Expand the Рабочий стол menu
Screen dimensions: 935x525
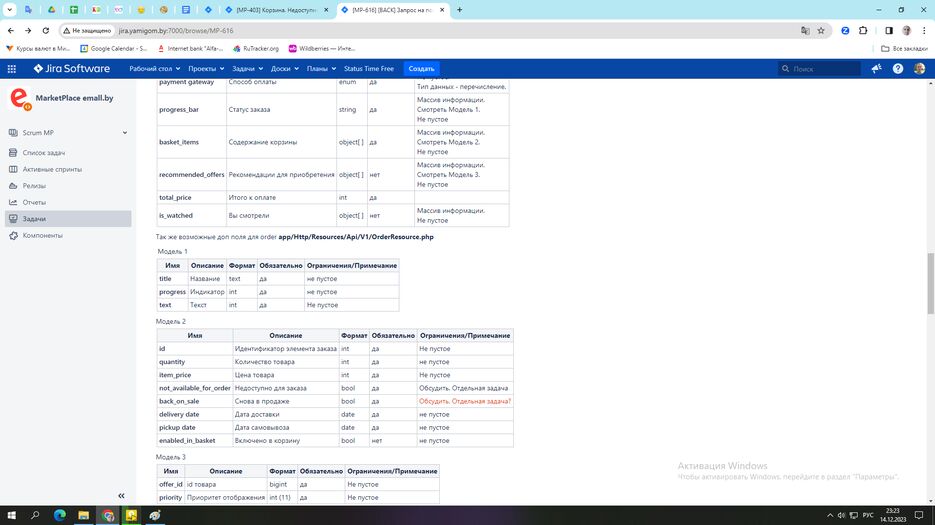(154, 69)
